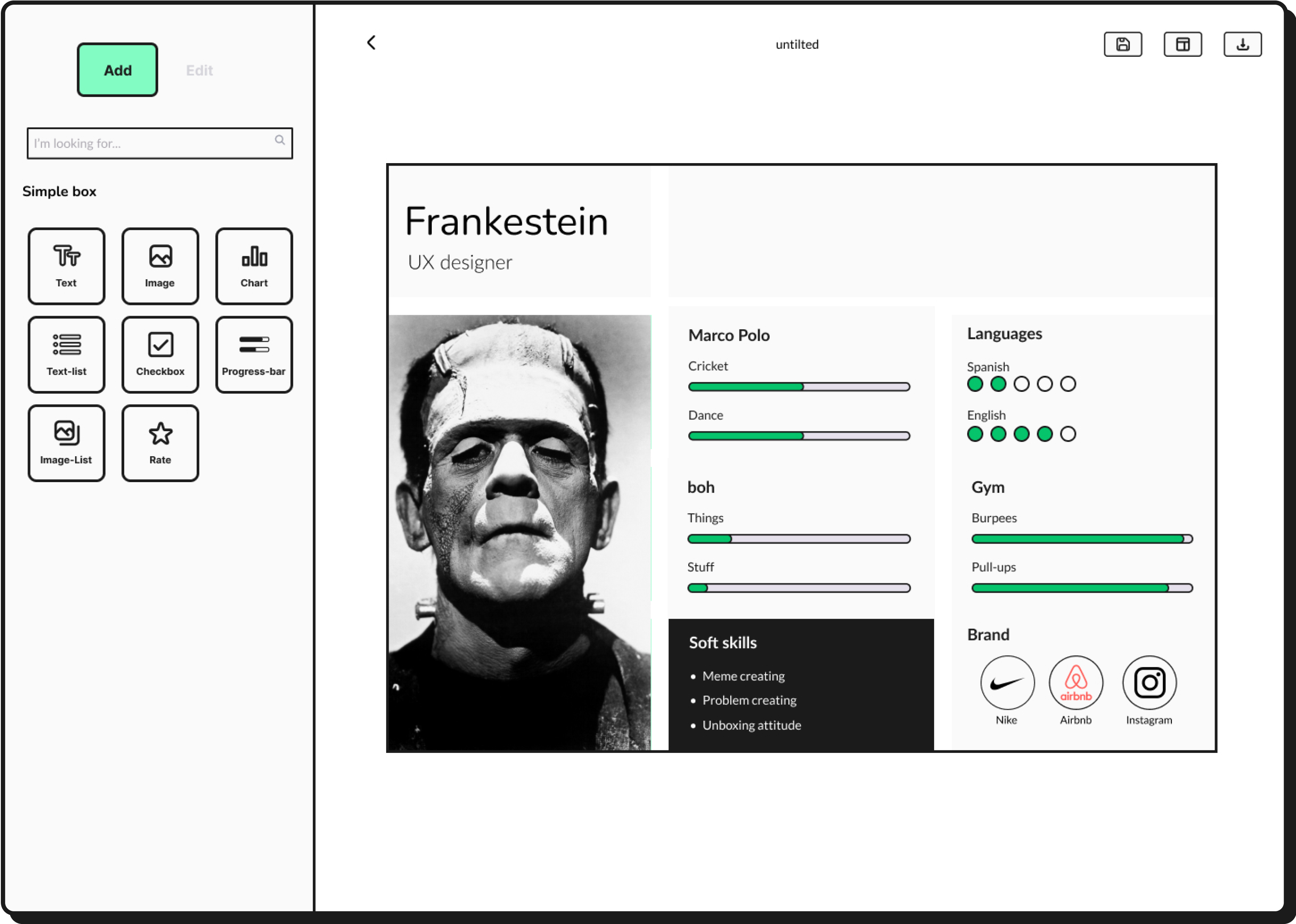The width and height of the screenshot is (1296, 924).
Task: Adjust the Pull-ups progress bar
Action: click(1082, 588)
